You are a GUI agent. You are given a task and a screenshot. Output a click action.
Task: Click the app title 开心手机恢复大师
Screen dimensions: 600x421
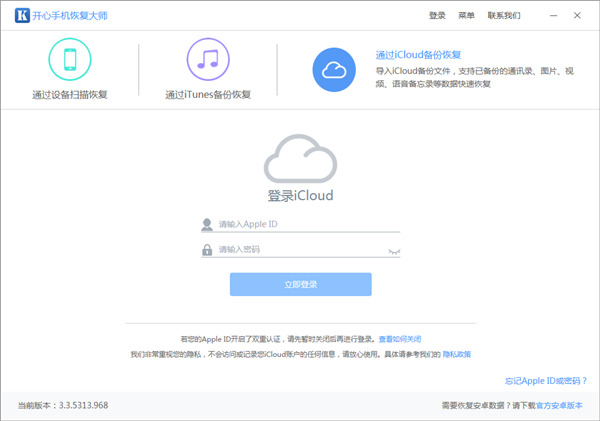(x=70, y=16)
